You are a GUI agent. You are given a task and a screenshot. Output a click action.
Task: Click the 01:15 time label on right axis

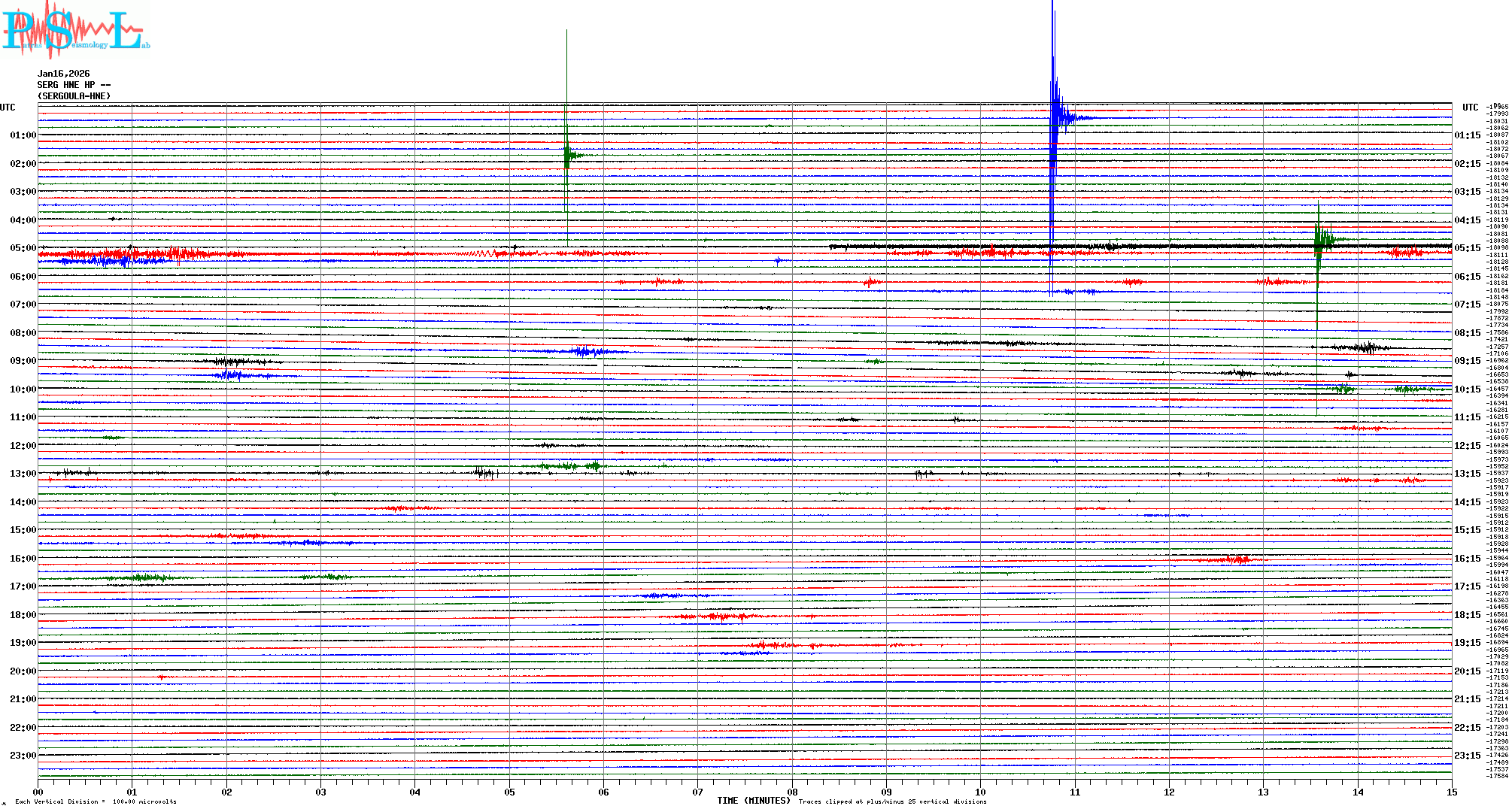(1467, 135)
